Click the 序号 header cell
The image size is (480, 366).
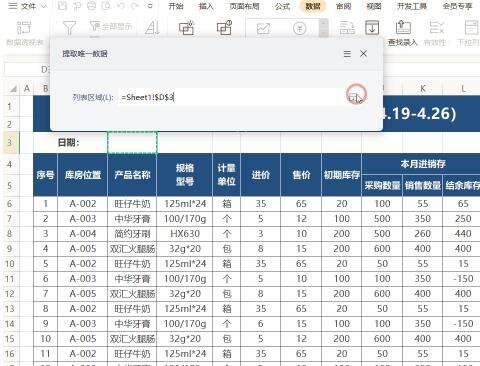pos(45,175)
